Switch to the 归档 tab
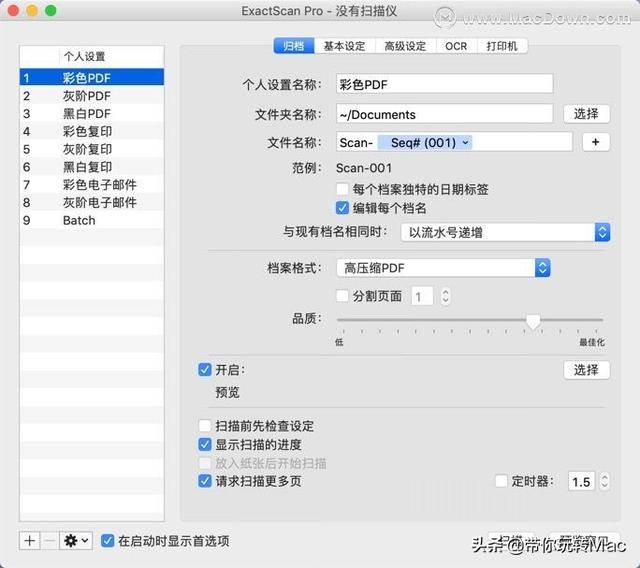The height and width of the screenshot is (568, 640). 294,46
